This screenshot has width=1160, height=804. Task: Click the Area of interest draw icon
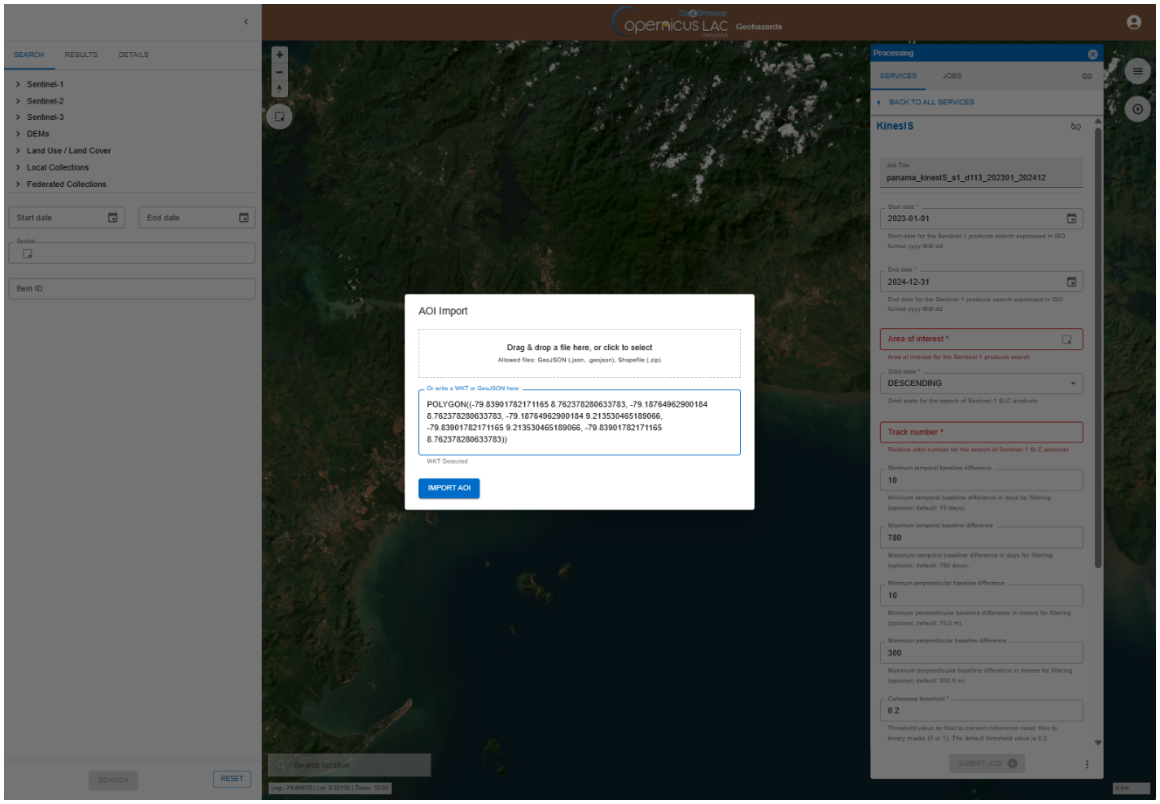(x=1066, y=340)
